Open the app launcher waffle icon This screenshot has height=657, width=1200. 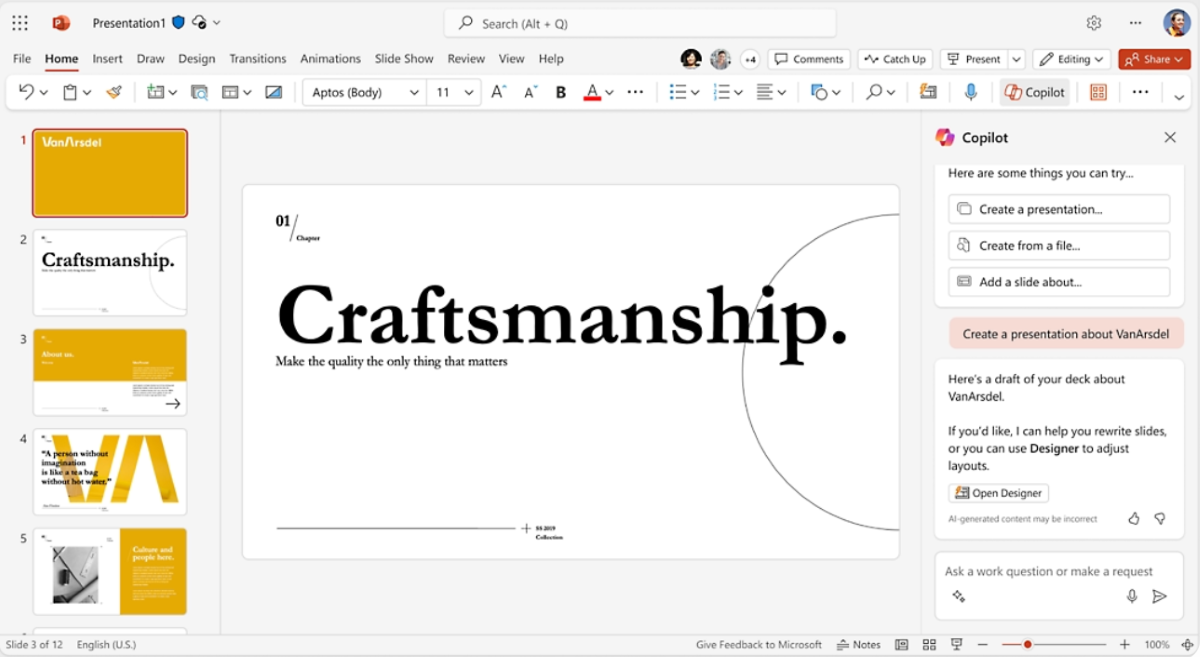pyautogui.click(x=20, y=22)
